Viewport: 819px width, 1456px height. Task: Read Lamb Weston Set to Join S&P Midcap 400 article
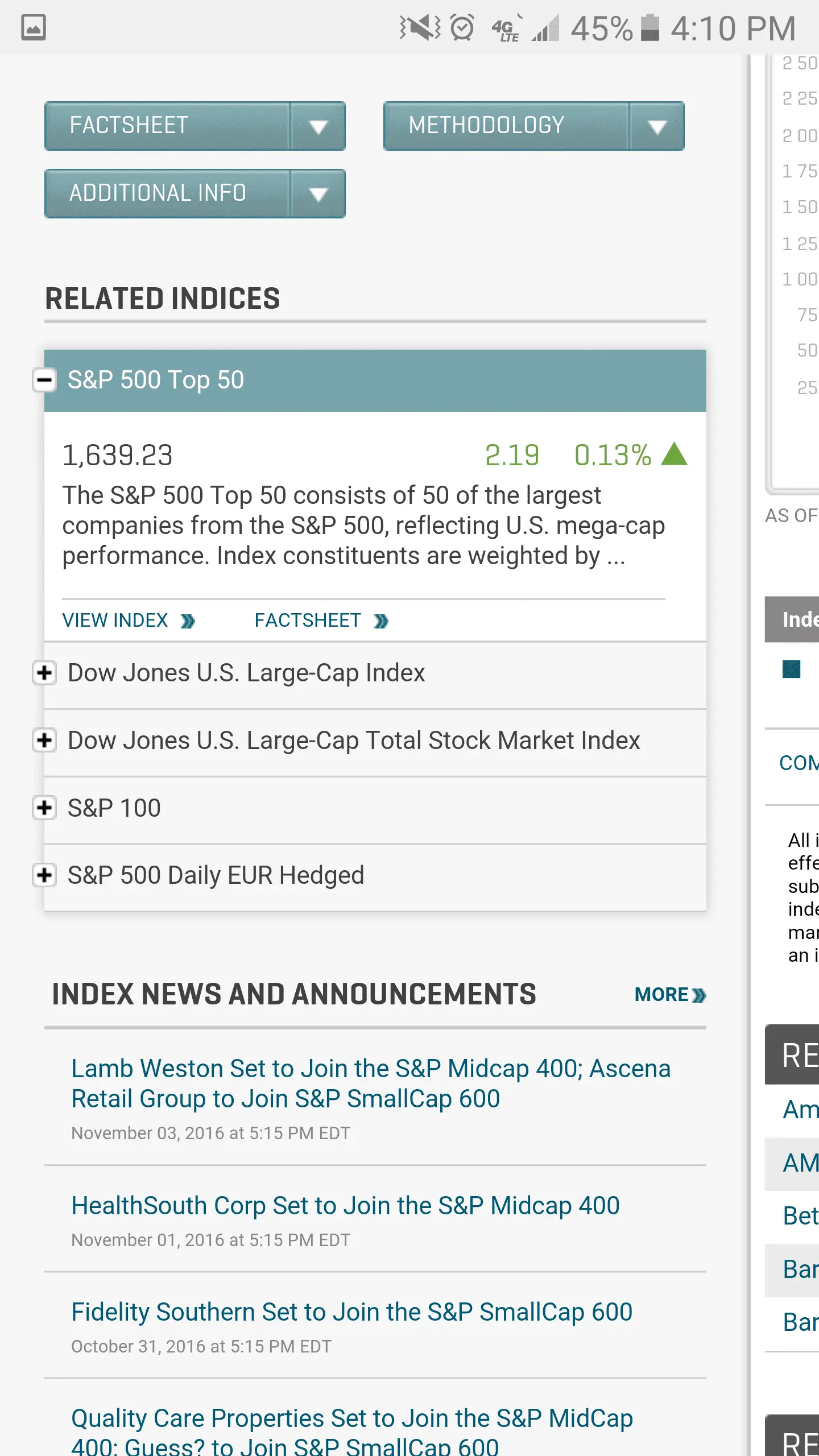(x=371, y=1084)
